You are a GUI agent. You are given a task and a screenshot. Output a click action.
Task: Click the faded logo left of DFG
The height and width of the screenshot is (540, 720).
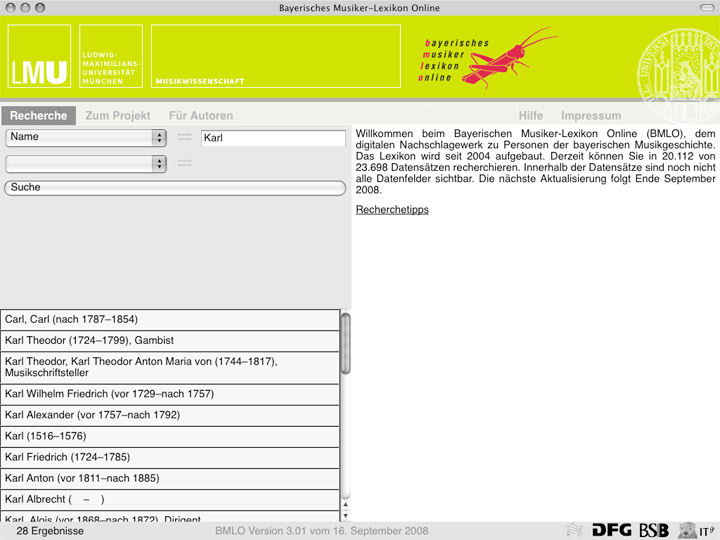point(574,530)
